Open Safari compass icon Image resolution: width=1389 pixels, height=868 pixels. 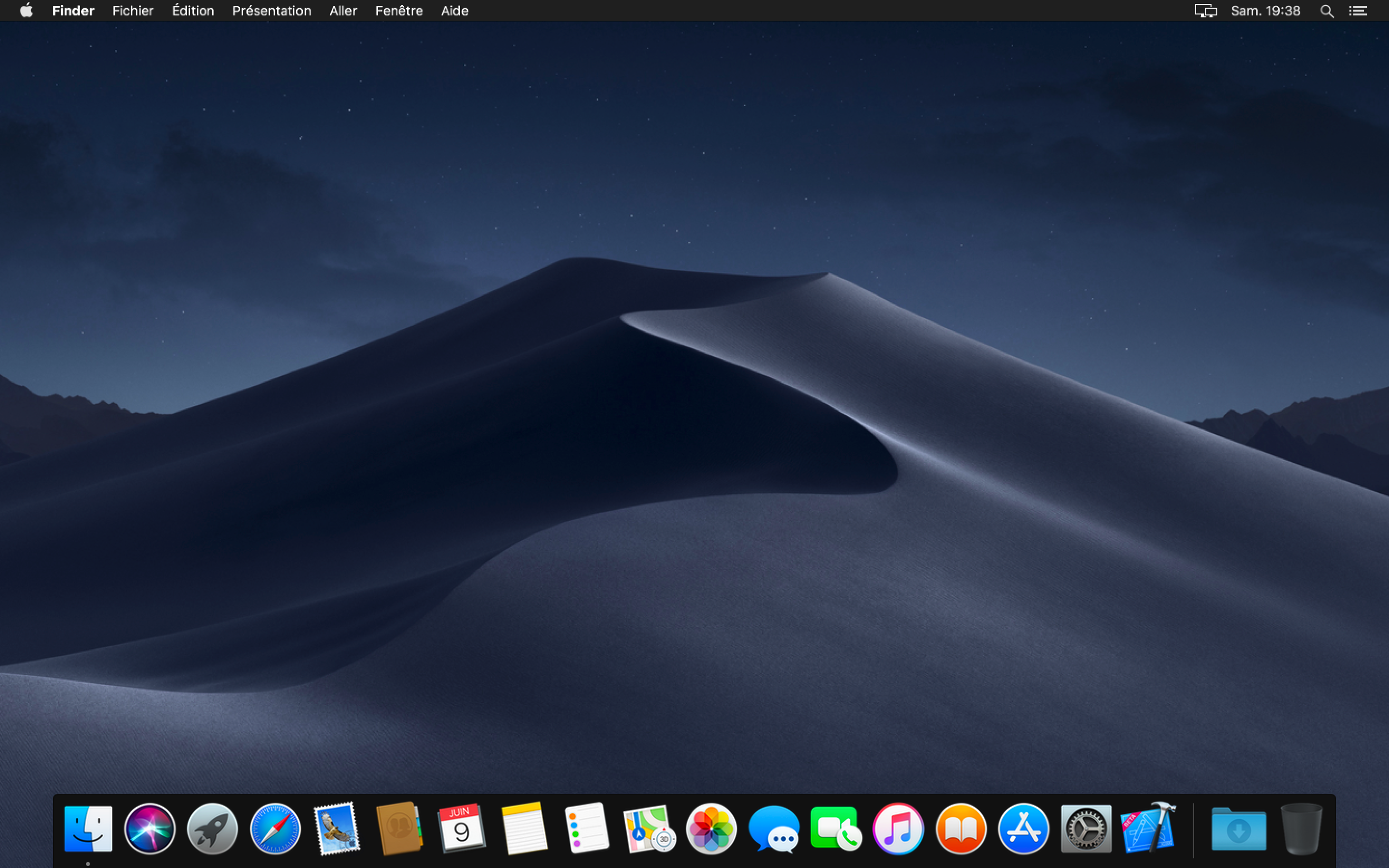click(275, 828)
